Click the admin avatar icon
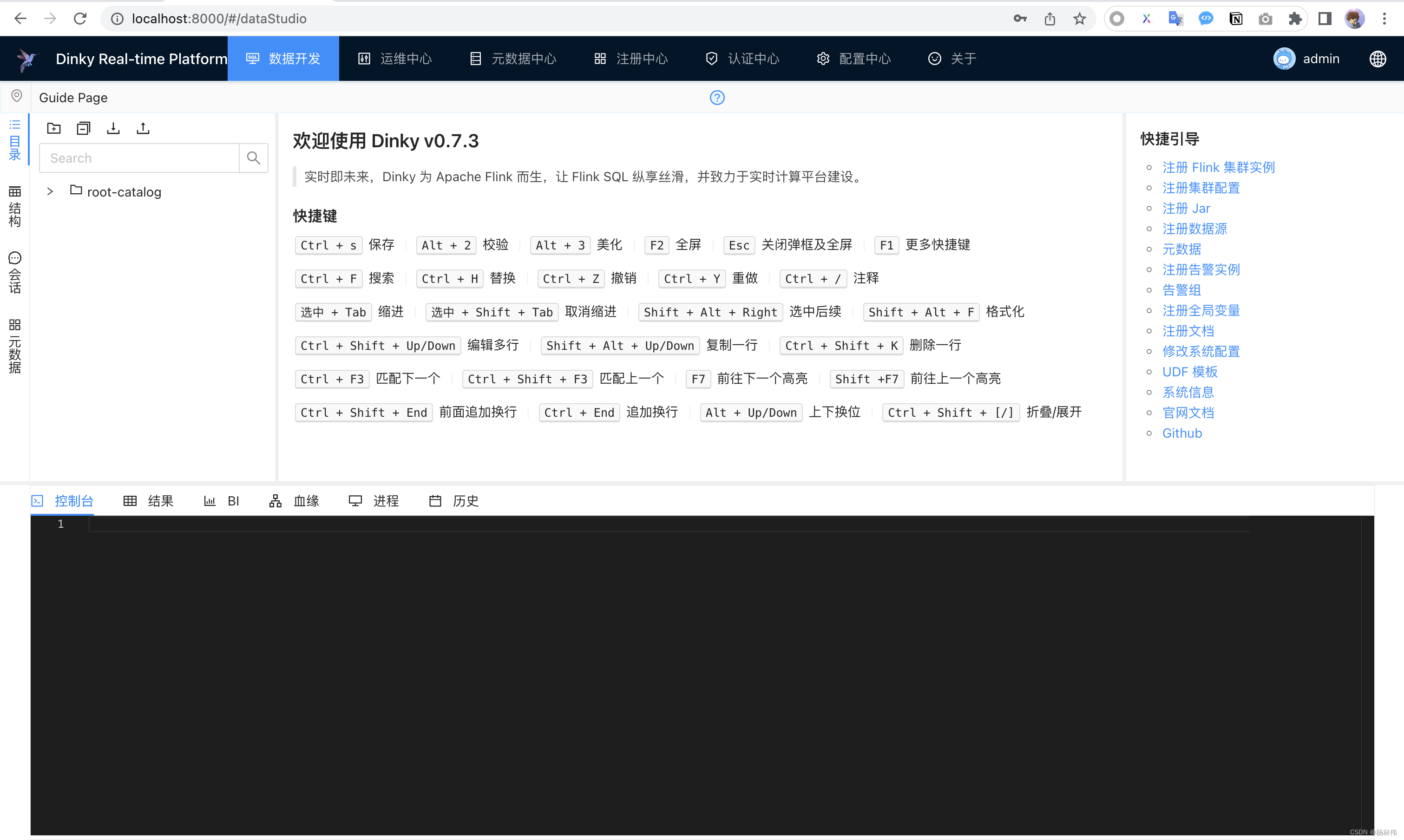 tap(1284, 59)
